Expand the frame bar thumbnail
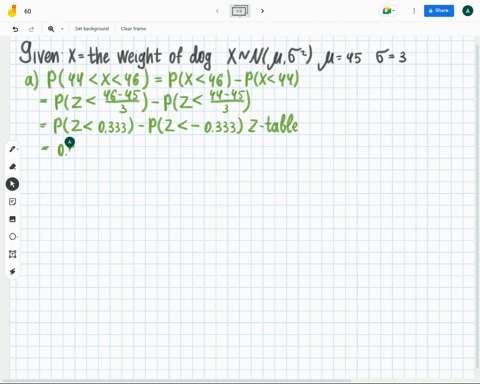 point(240,11)
